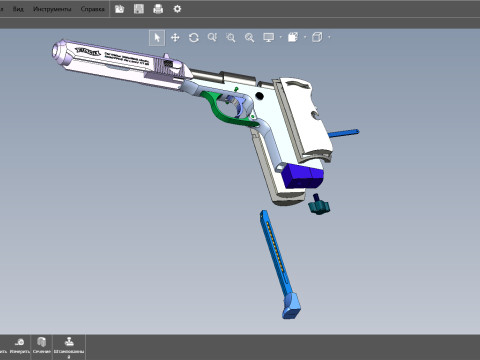Click the print icon in top toolbar
The image size is (480, 360).
(158, 9)
